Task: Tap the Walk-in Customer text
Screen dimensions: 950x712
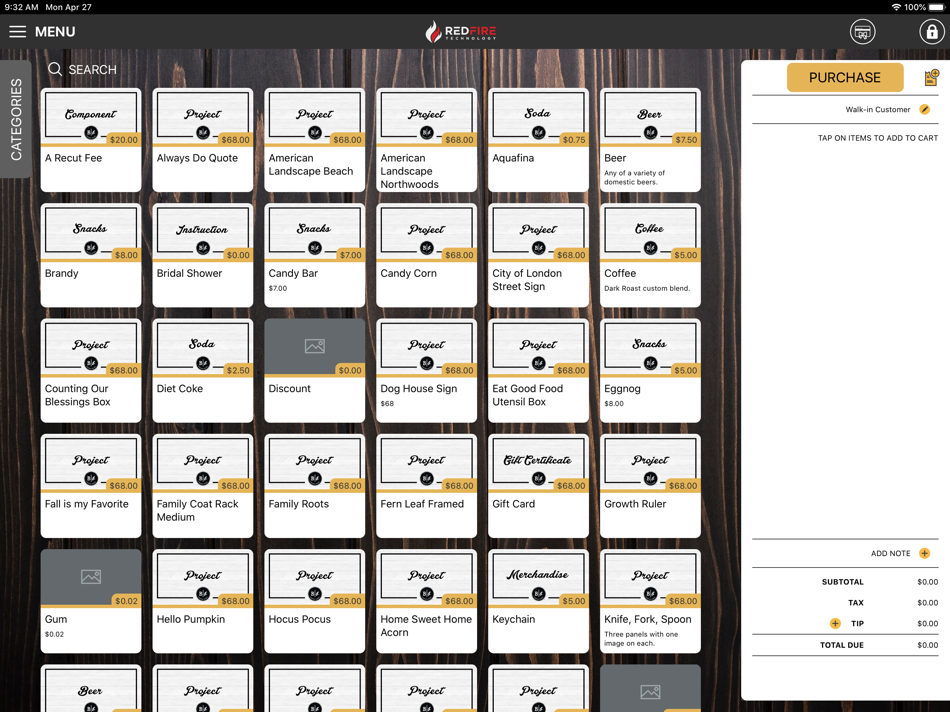Action: click(x=878, y=110)
